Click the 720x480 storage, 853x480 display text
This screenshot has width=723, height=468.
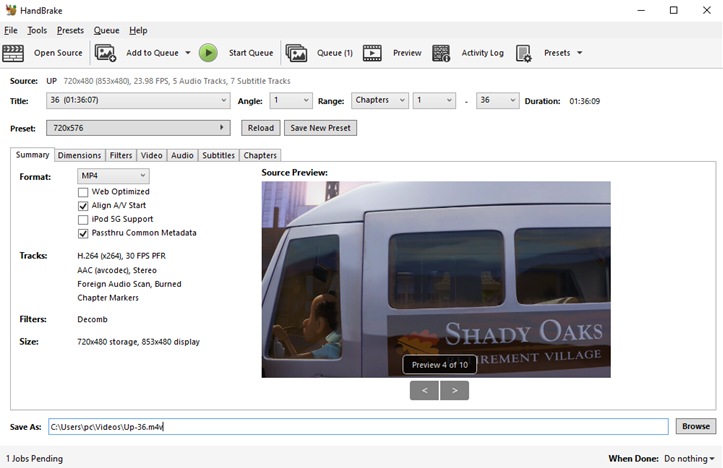(138, 342)
